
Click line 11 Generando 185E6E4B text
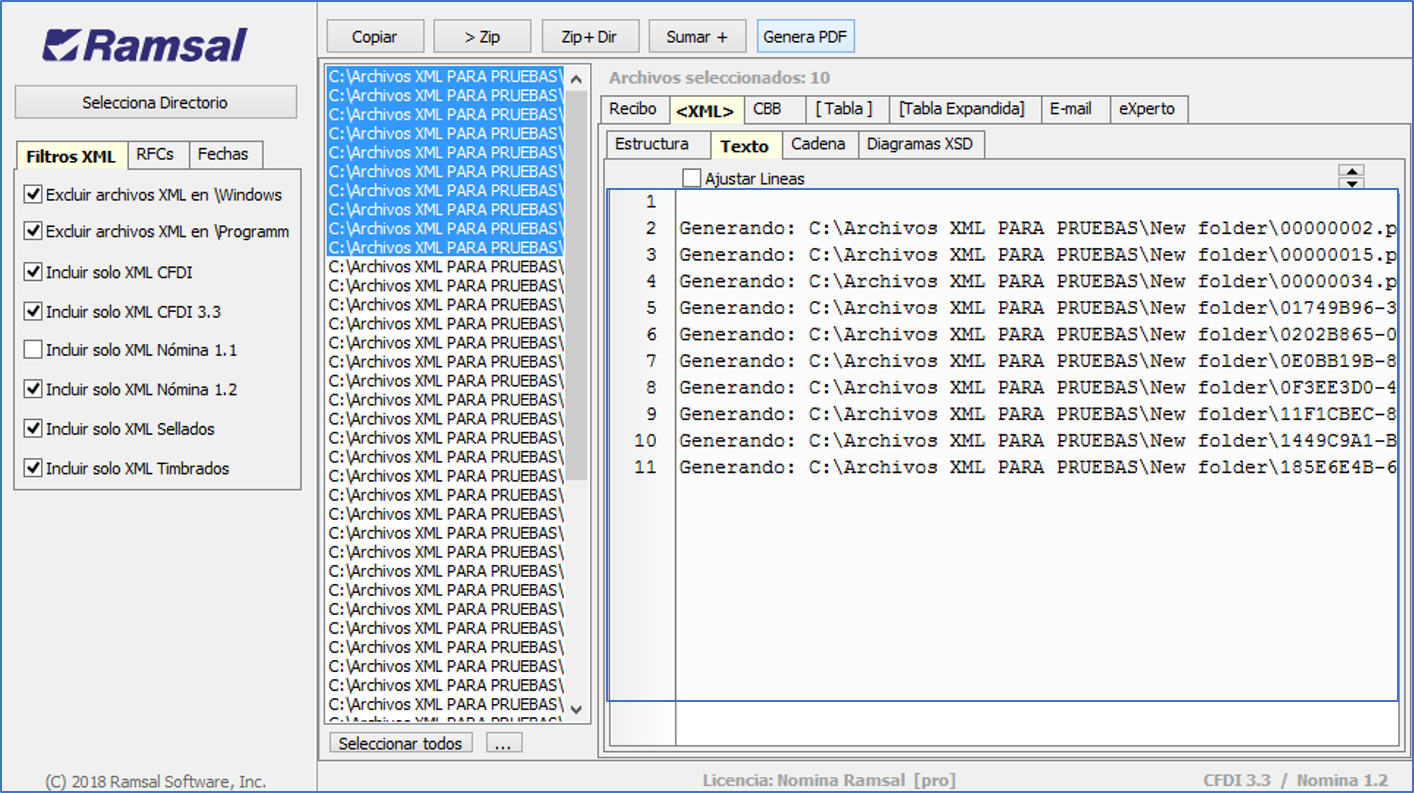tap(1038, 467)
